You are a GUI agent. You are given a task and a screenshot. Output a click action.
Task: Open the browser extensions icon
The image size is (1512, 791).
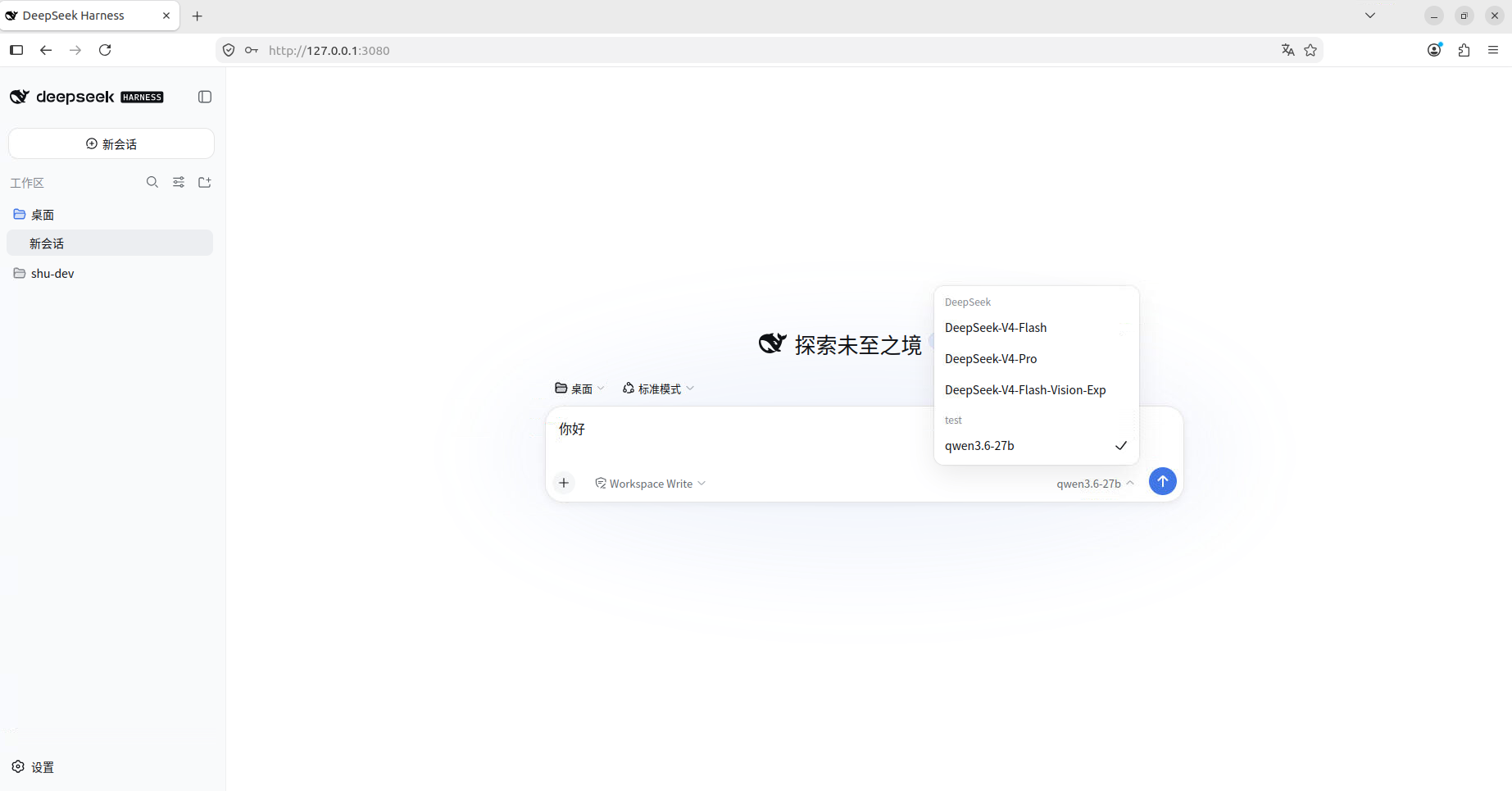[1464, 50]
